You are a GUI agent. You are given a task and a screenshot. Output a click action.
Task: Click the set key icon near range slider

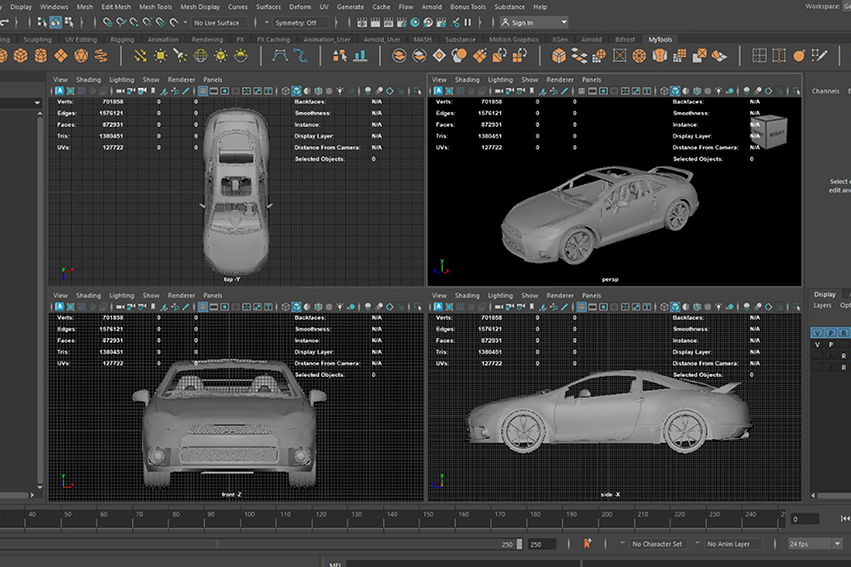(587, 544)
